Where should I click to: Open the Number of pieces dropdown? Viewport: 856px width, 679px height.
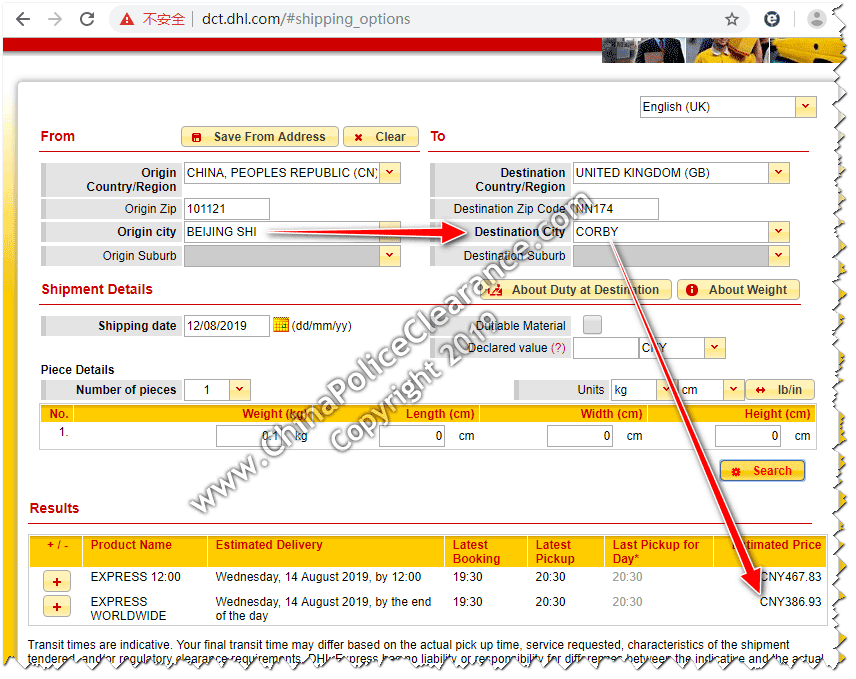pos(240,390)
